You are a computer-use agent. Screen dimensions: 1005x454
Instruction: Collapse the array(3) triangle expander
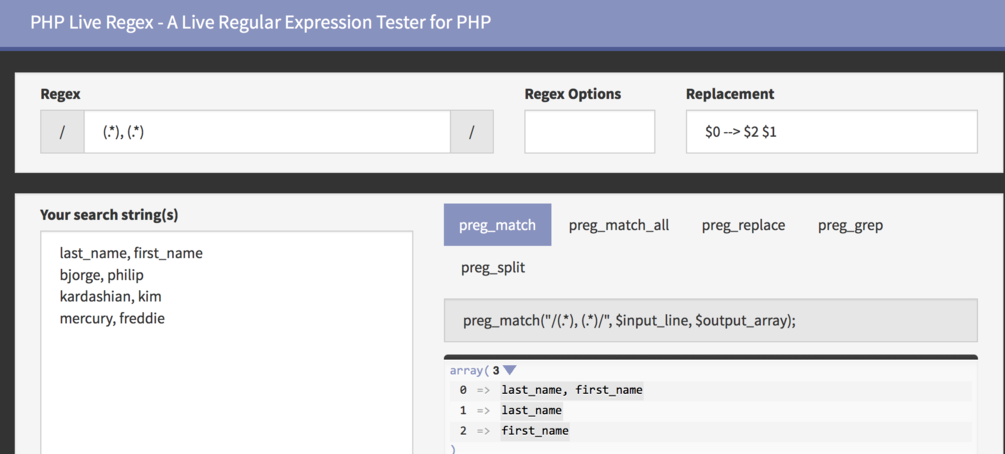click(510, 371)
